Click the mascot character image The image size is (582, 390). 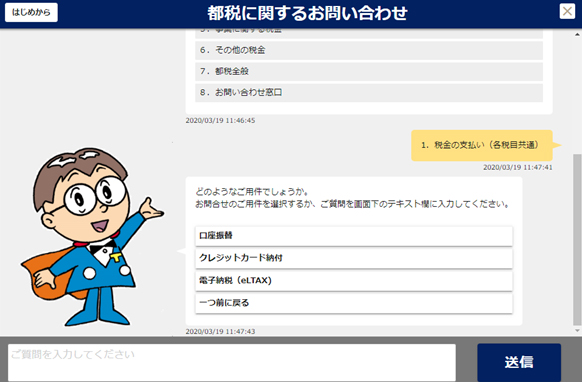coord(92,237)
